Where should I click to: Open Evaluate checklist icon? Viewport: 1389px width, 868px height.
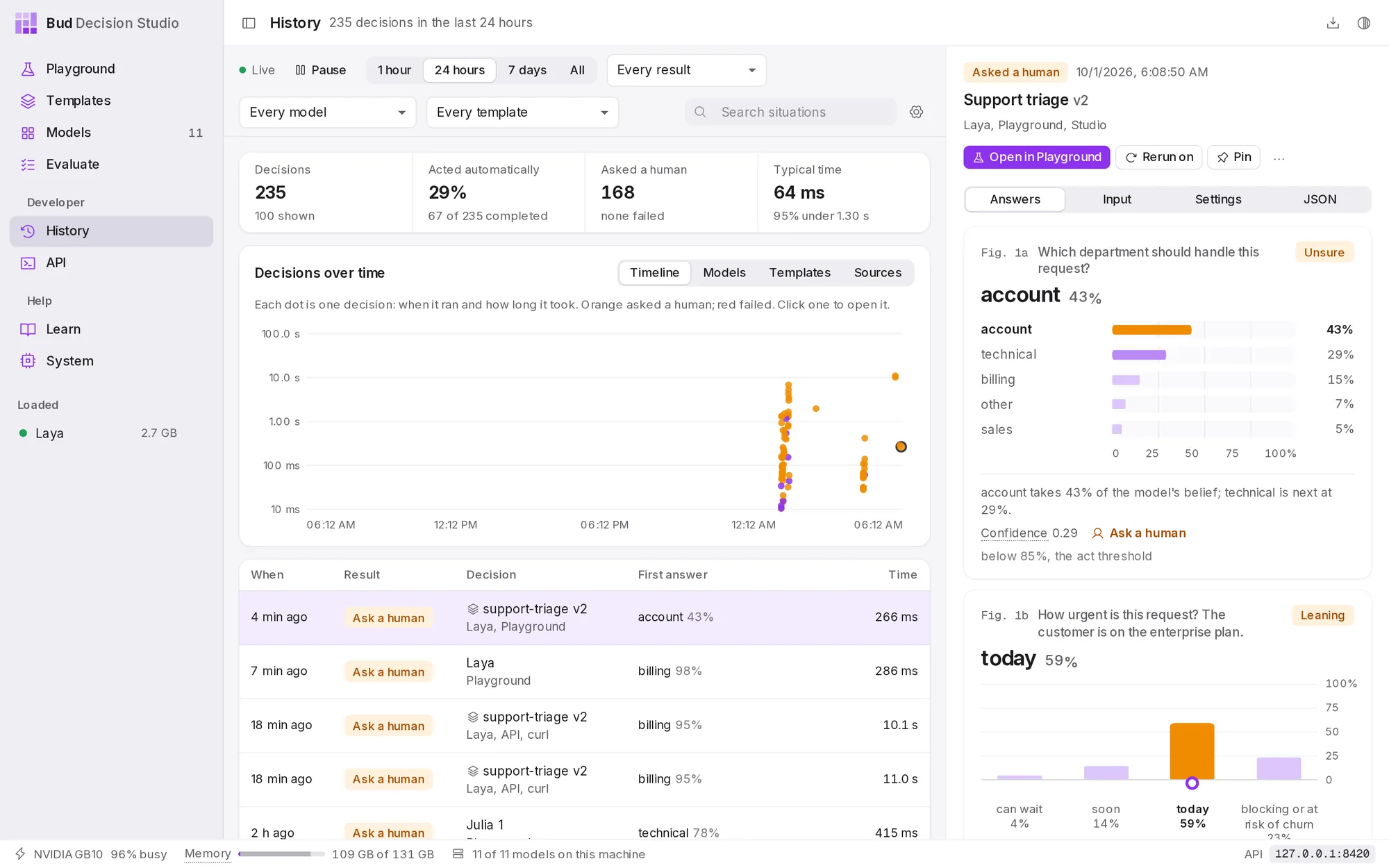point(28,165)
